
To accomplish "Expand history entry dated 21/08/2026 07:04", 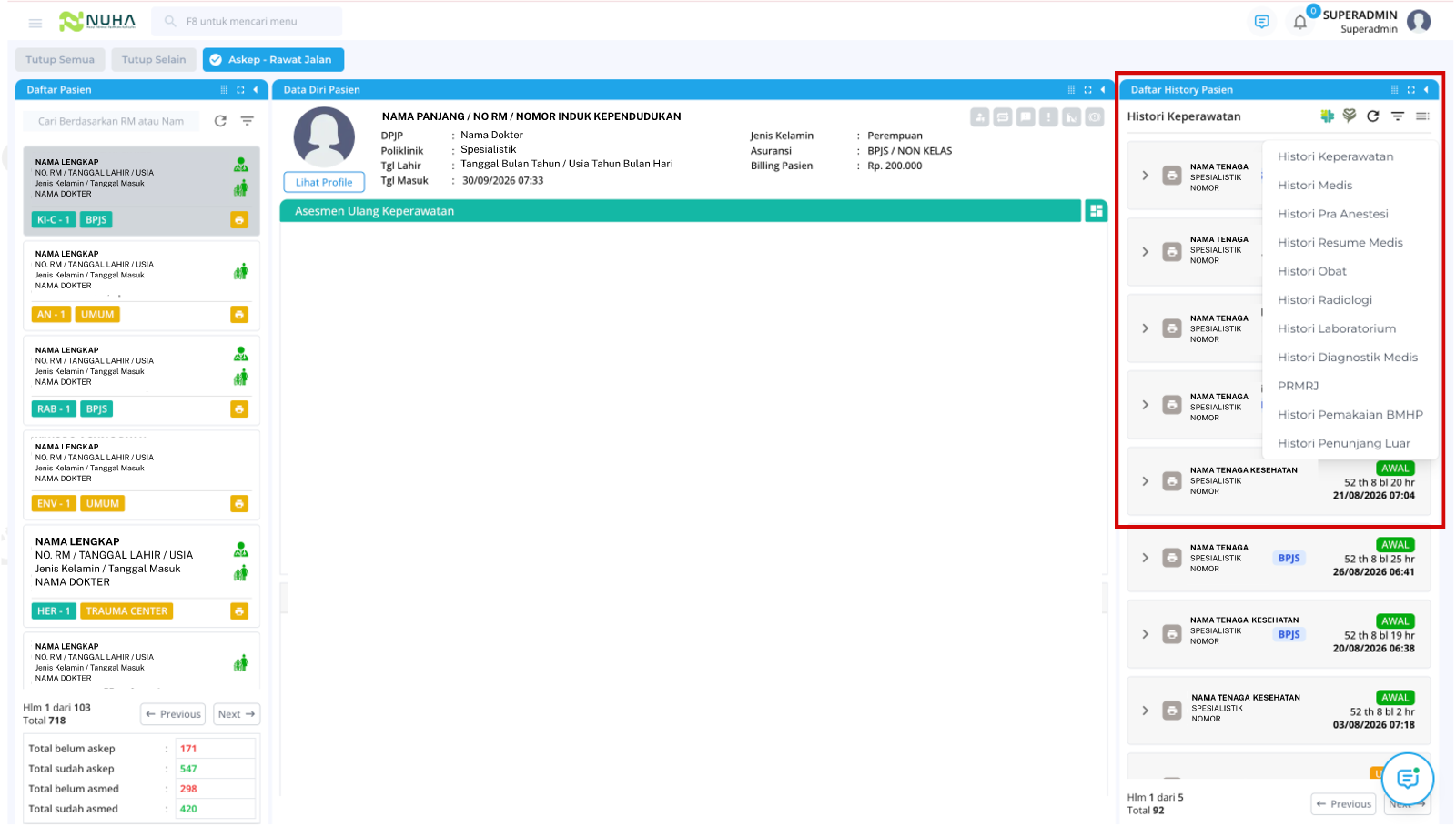I will tap(1145, 481).
